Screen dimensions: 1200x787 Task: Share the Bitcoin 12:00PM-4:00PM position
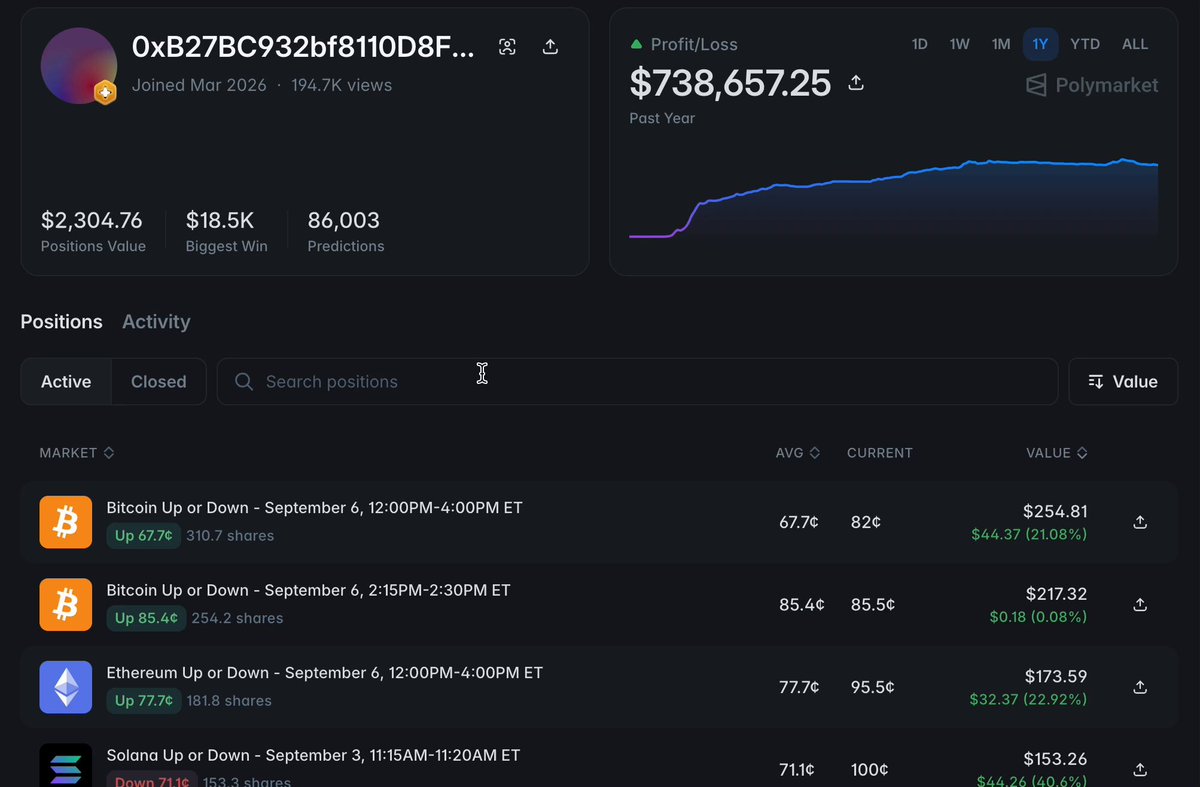[1140, 522]
